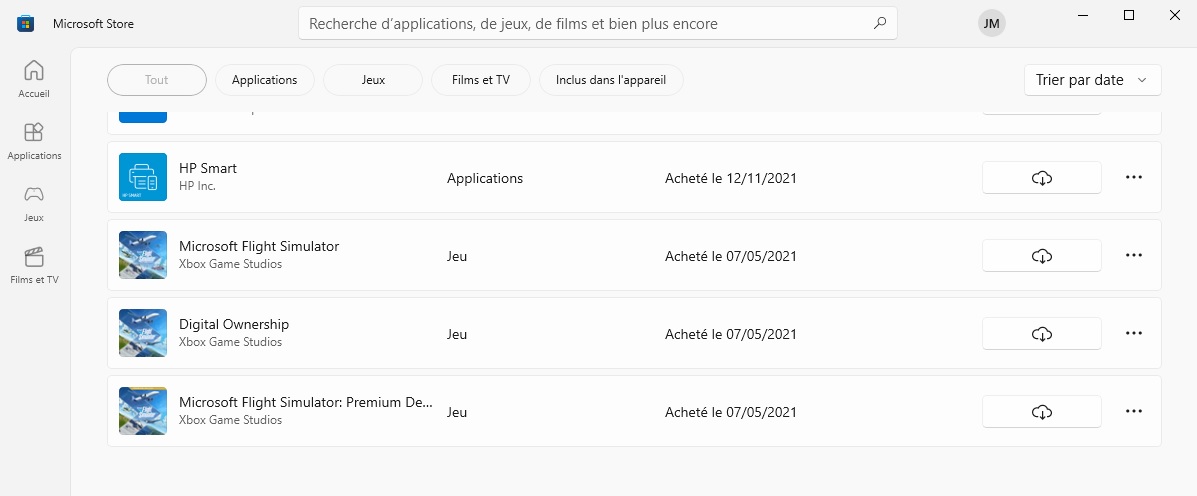Open the Accueil home page
Image resolution: width=1197 pixels, height=496 pixels.
tap(34, 79)
